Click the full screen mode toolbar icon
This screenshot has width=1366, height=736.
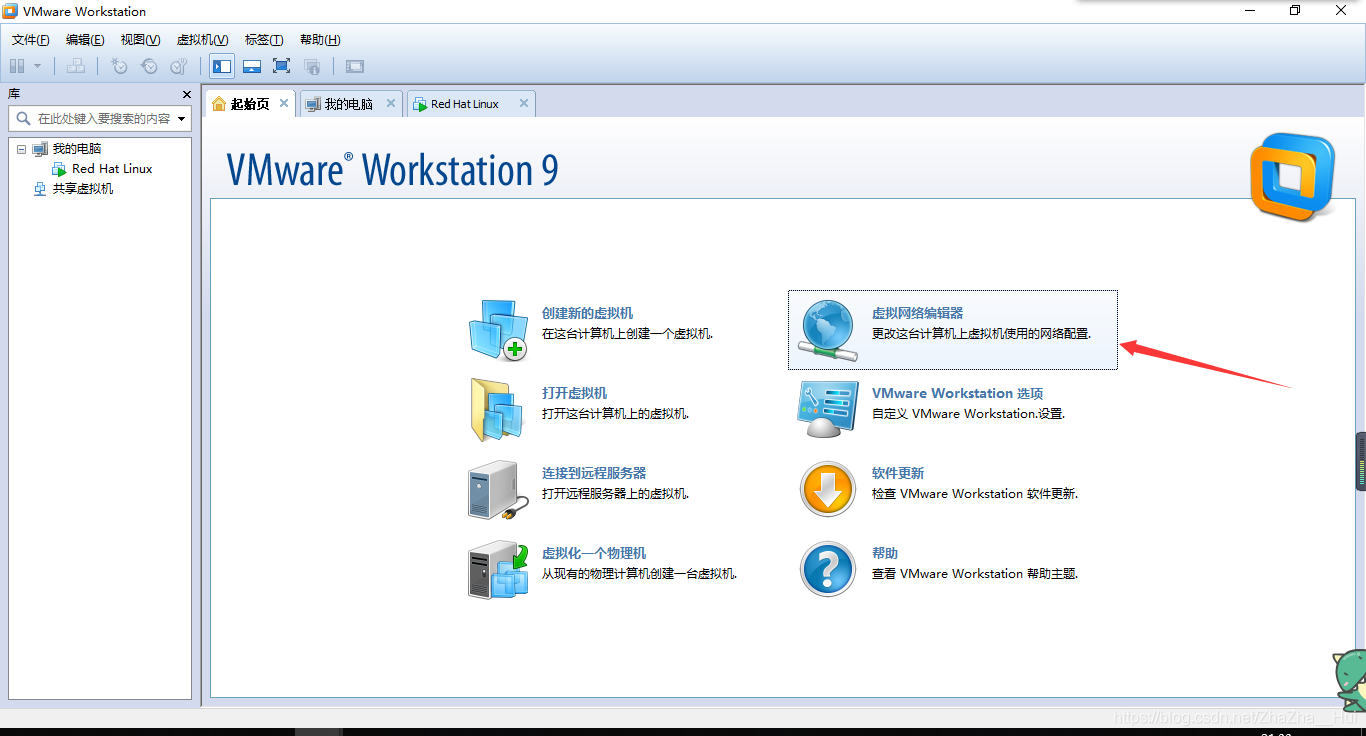click(282, 66)
